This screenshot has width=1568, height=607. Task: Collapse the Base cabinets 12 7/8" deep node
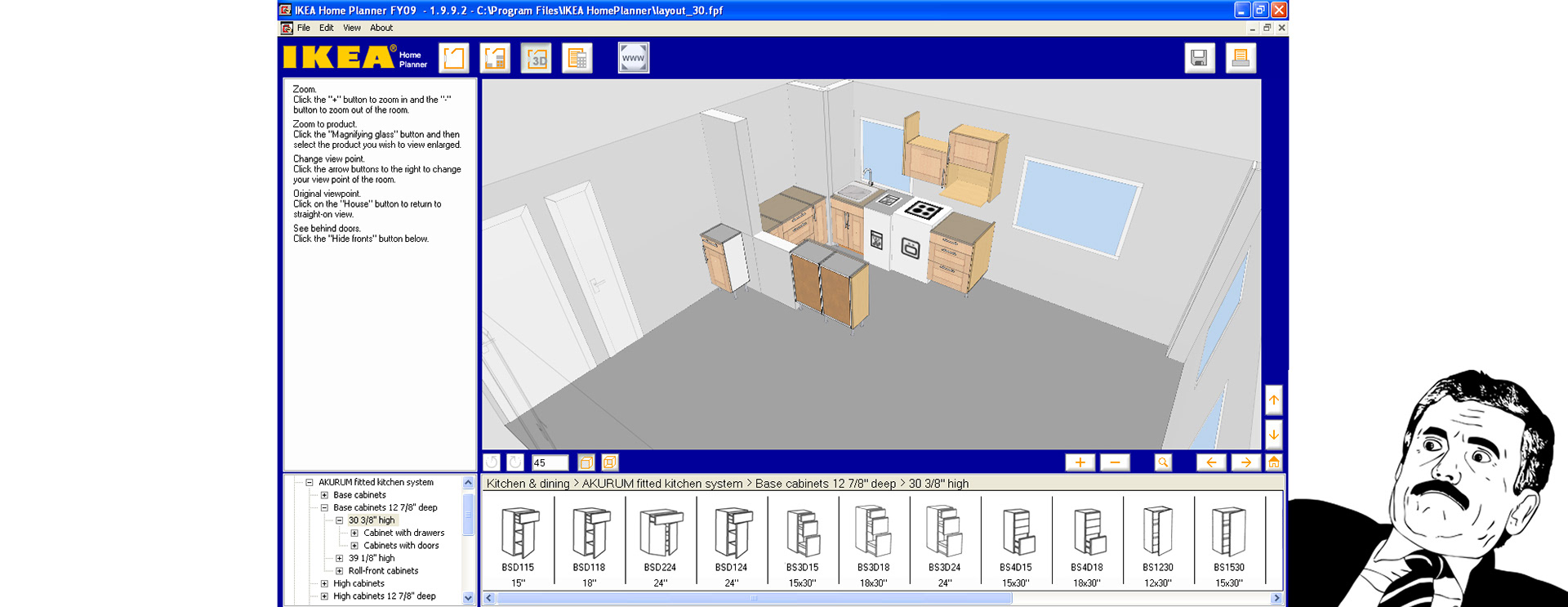(324, 507)
